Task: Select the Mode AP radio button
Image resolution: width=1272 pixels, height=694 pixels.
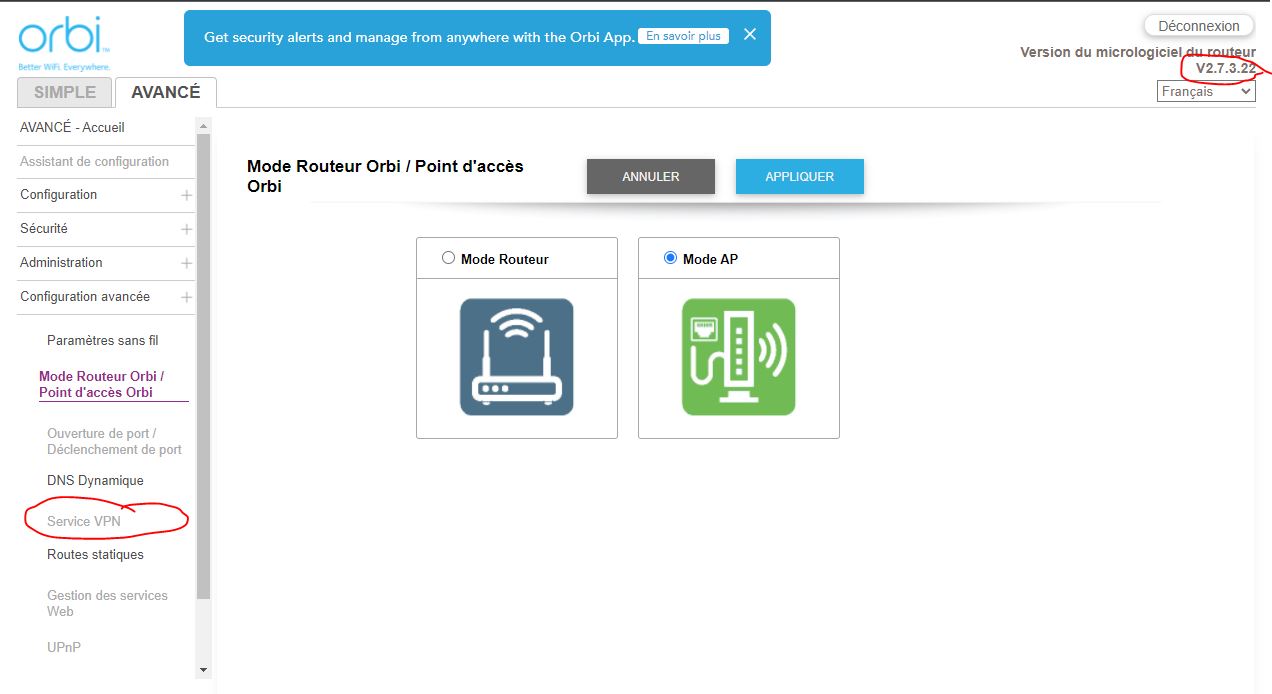Action: click(x=670, y=258)
